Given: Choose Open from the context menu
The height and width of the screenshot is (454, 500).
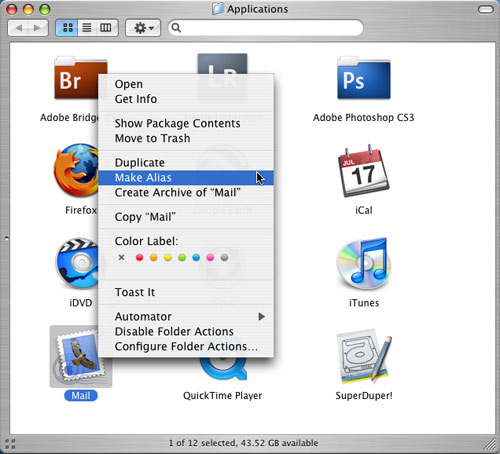Looking at the screenshot, I should click(x=186, y=84).
